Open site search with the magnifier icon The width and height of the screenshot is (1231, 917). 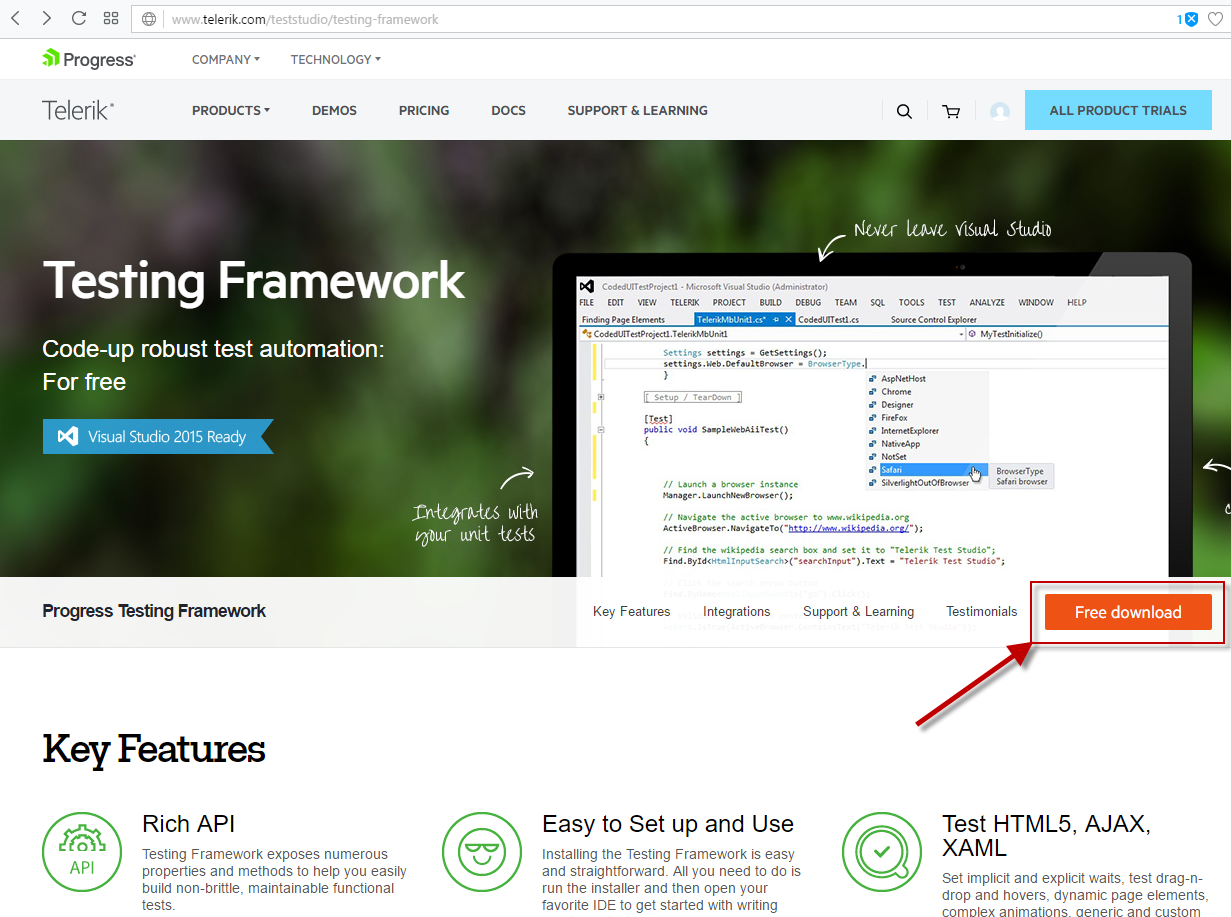click(904, 111)
